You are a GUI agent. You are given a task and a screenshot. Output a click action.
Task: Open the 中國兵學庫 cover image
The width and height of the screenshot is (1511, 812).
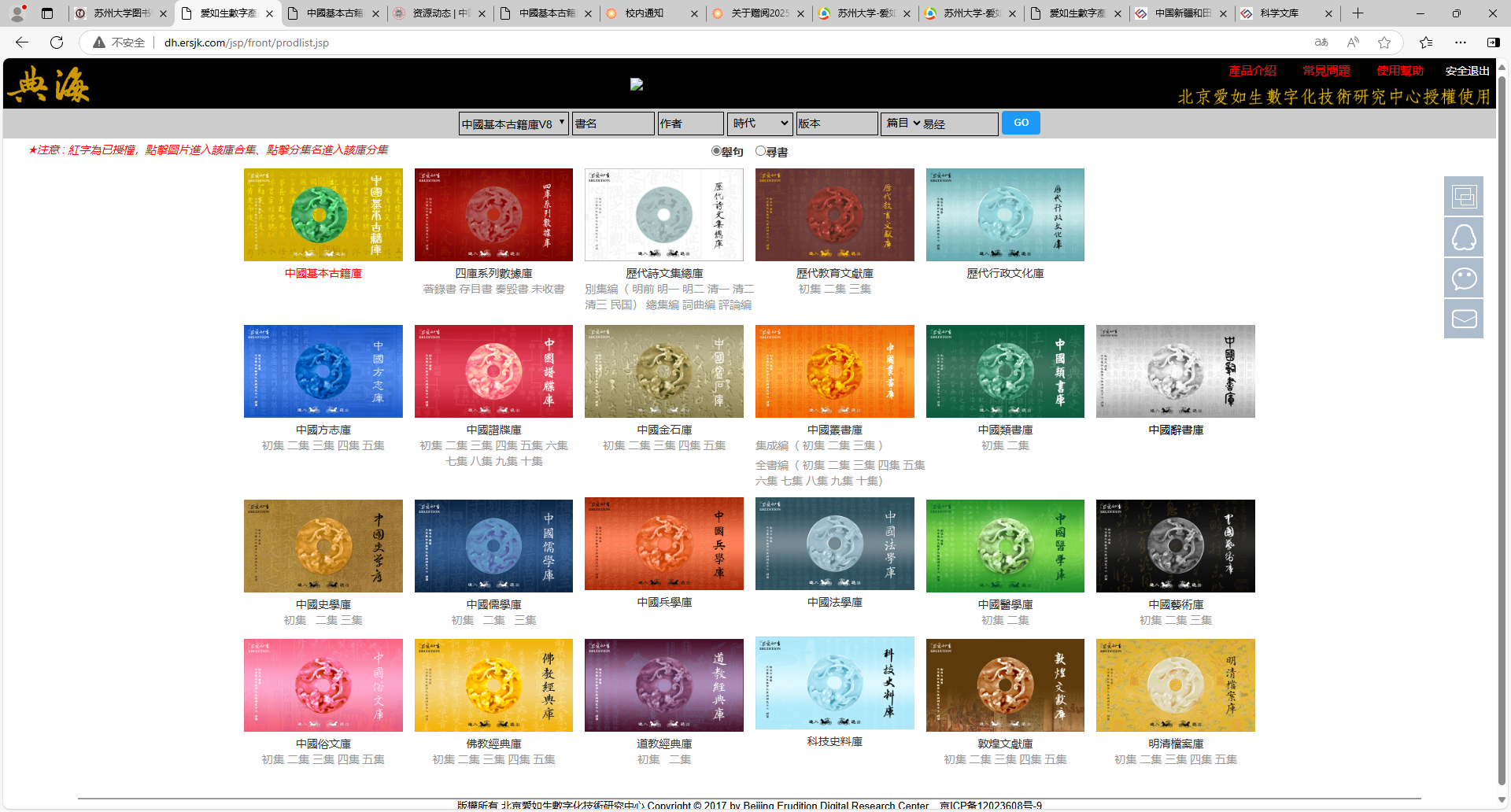pyautogui.click(x=664, y=544)
